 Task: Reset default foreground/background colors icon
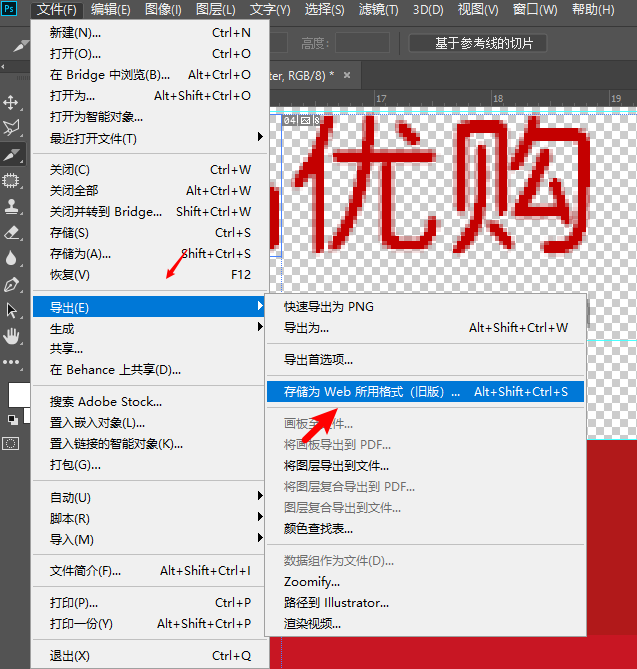point(13,420)
